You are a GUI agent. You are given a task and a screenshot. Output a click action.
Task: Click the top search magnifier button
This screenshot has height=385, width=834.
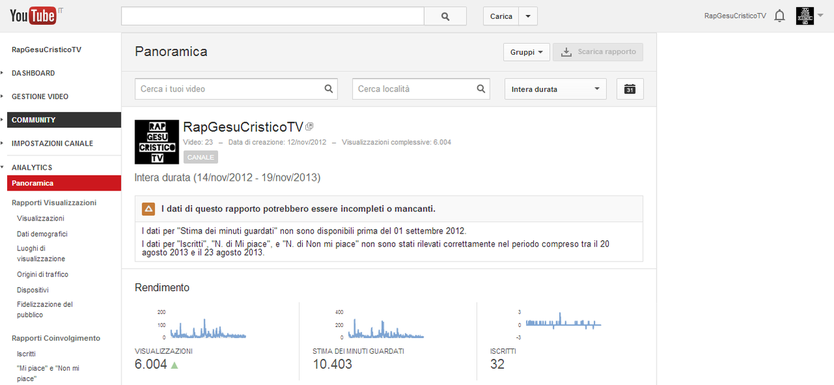pyautogui.click(x=445, y=16)
